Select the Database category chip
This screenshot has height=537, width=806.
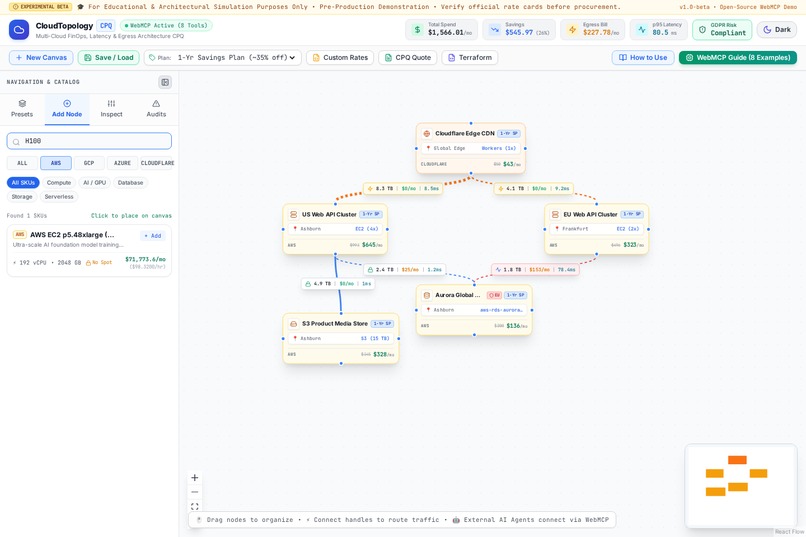click(130, 182)
